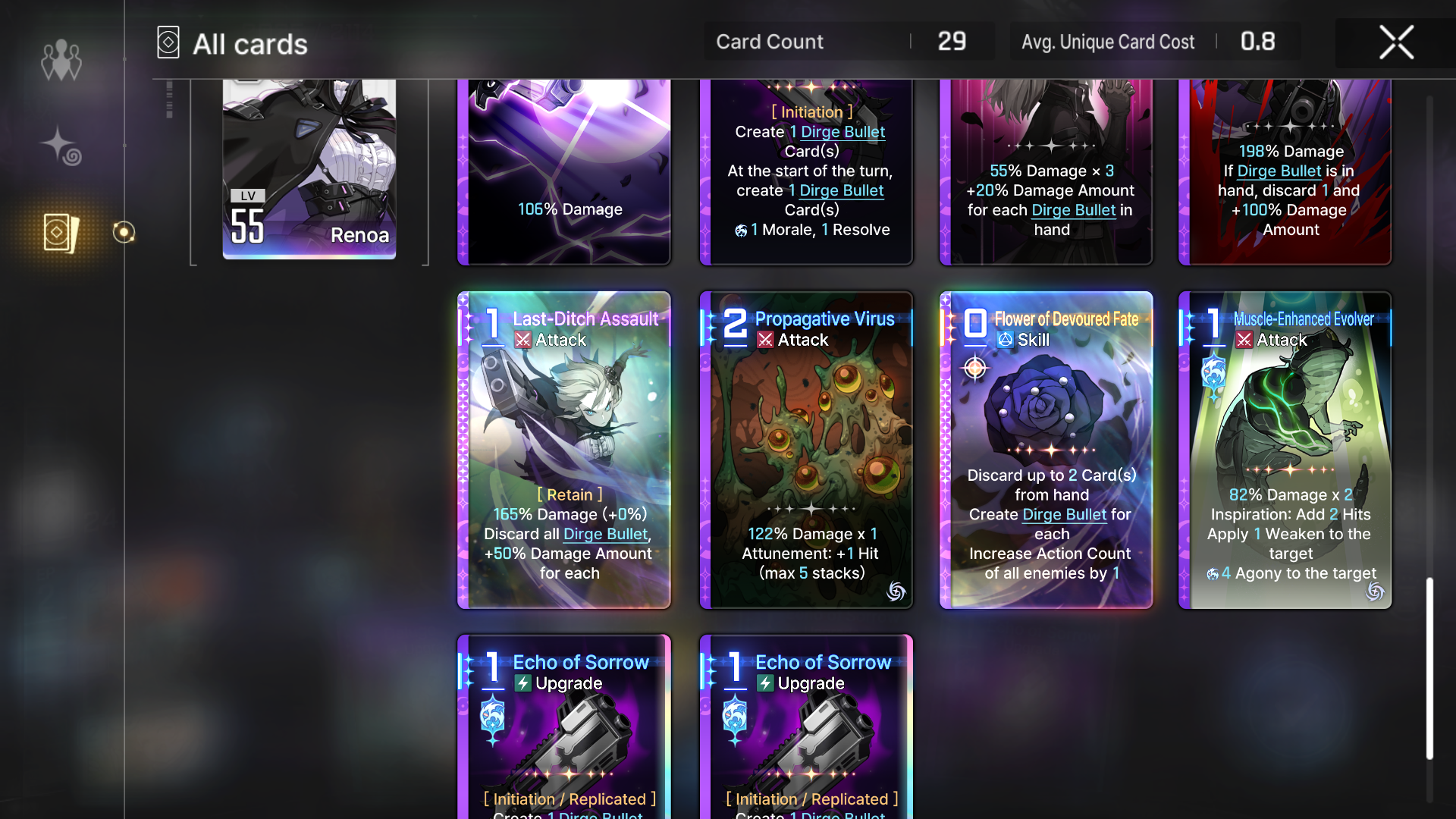Image resolution: width=1456 pixels, height=819 pixels.
Task: Select the star swirl sidebar icon
Action: click(x=61, y=146)
